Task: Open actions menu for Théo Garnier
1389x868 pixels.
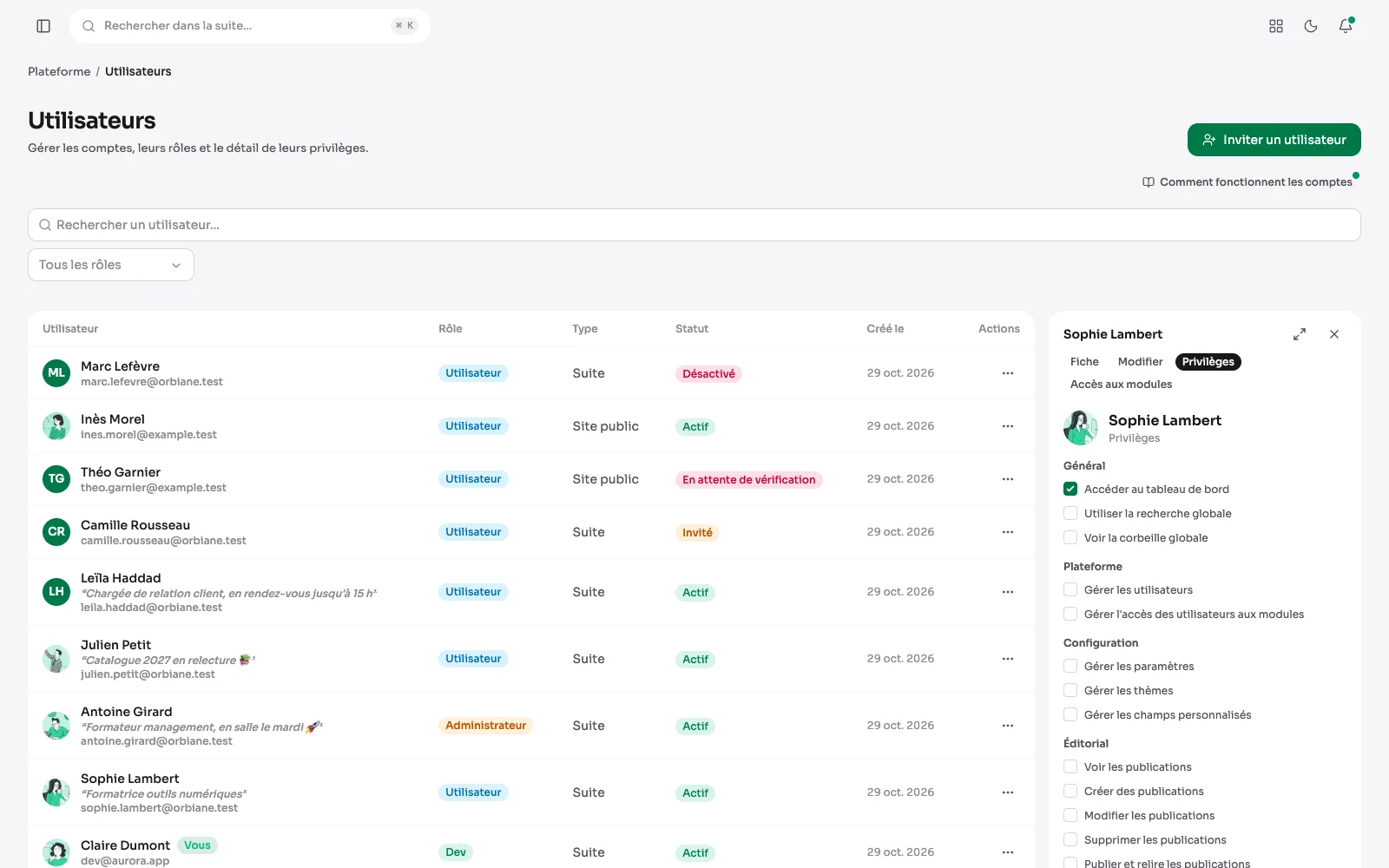Action: pyautogui.click(x=1008, y=479)
